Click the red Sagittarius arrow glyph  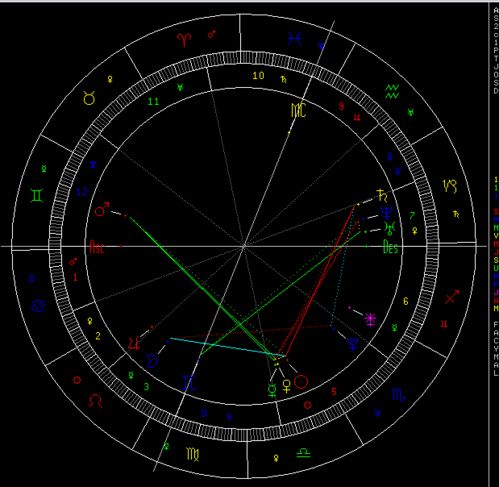pyautogui.click(x=452, y=297)
